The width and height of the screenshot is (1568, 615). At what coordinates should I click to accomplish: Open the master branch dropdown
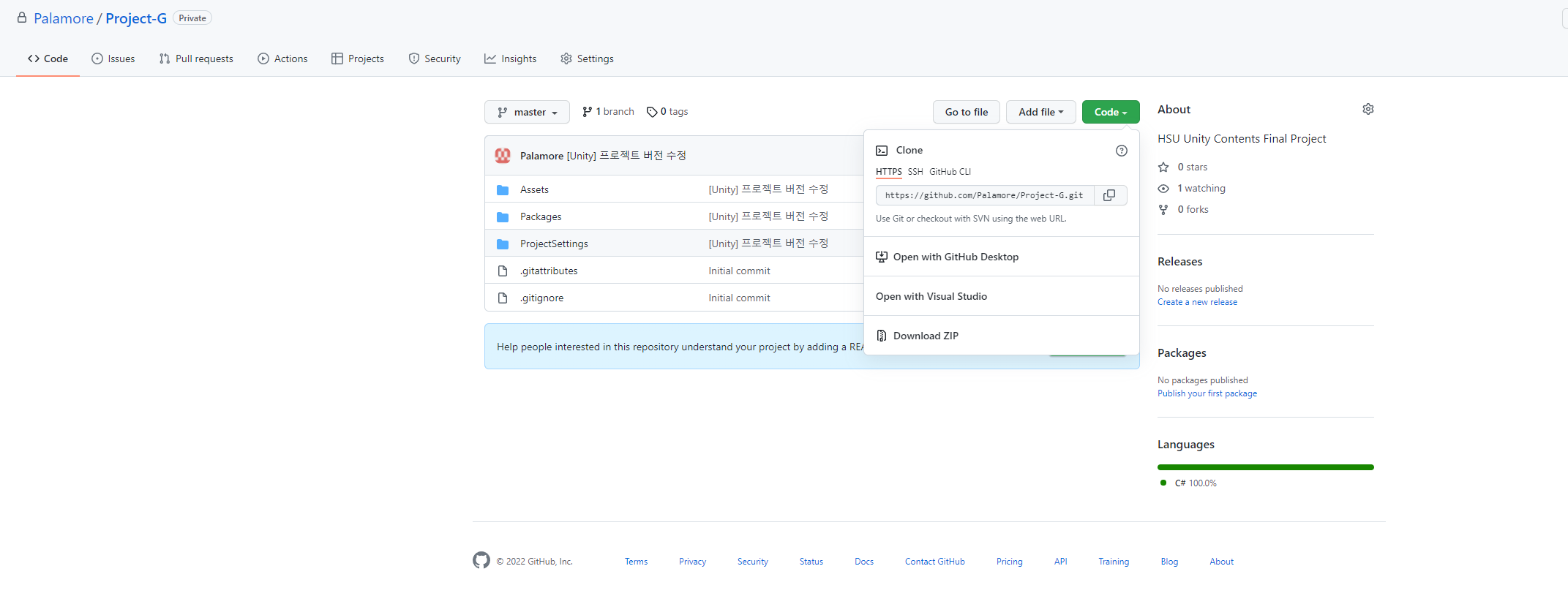click(527, 112)
